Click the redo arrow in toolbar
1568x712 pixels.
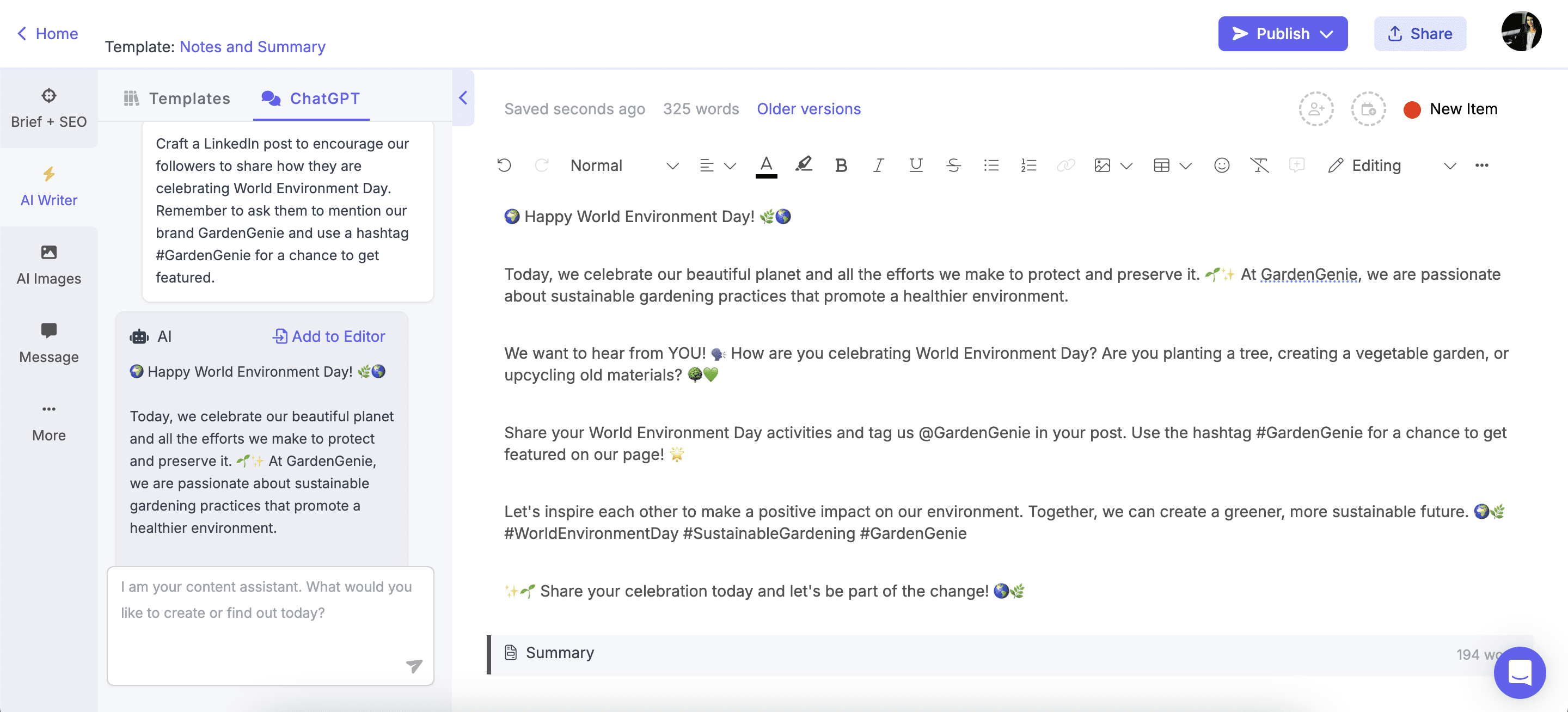541,165
